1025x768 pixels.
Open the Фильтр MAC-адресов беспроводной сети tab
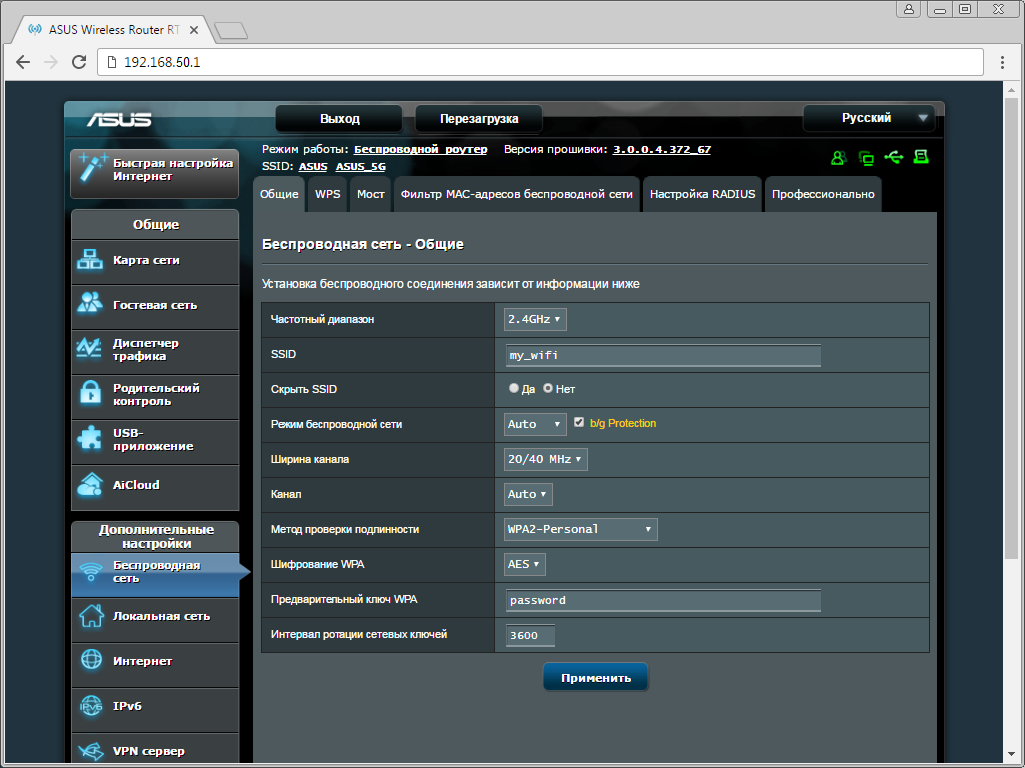[516, 194]
